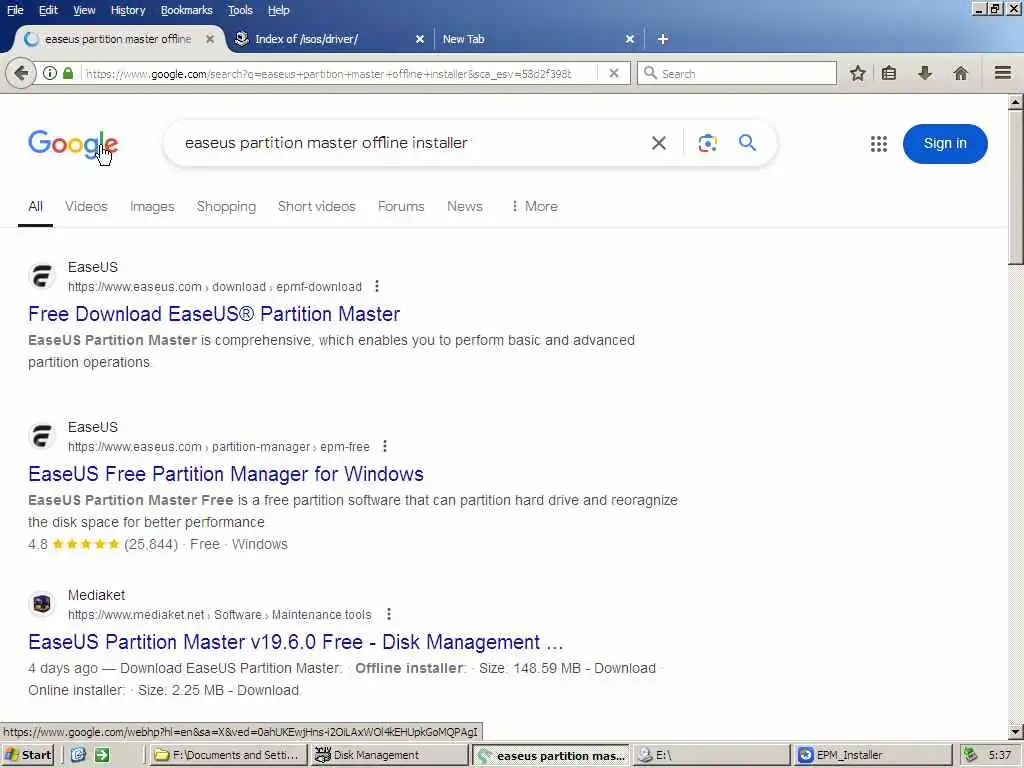Expand the More search filters
Viewport: 1024px width, 768px height.
click(534, 206)
